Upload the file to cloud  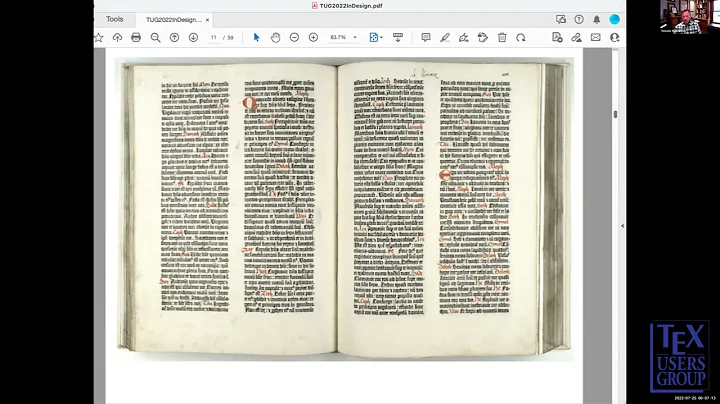pos(118,38)
